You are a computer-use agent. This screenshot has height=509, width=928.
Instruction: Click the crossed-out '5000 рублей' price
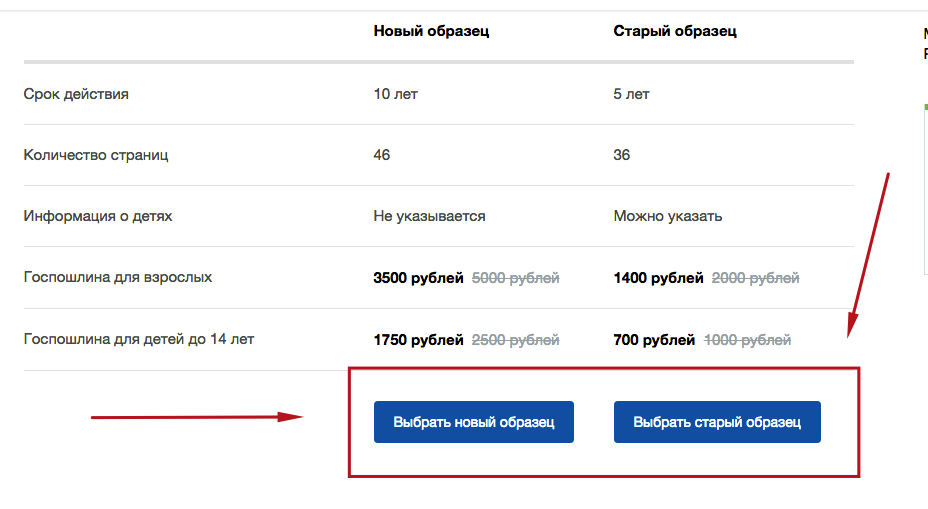515,278
